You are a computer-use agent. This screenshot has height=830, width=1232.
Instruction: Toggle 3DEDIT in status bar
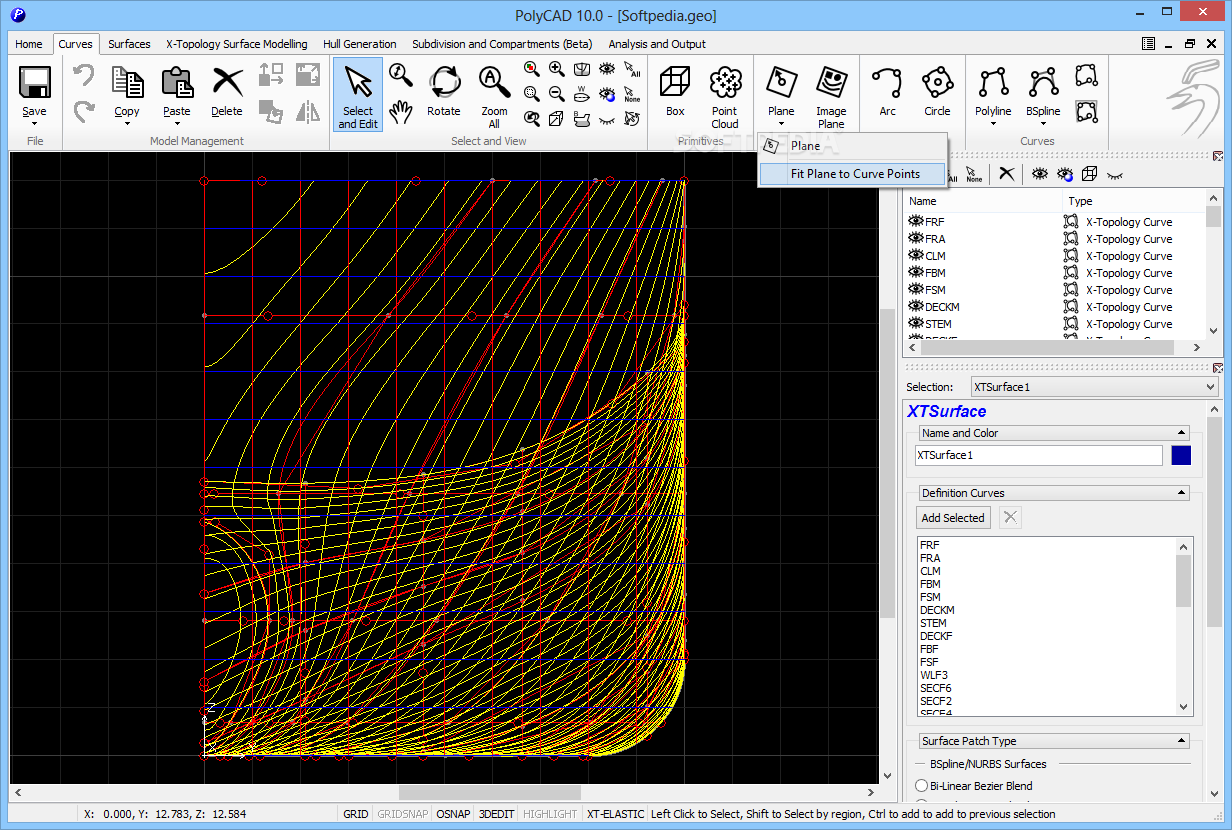[497, 814]
